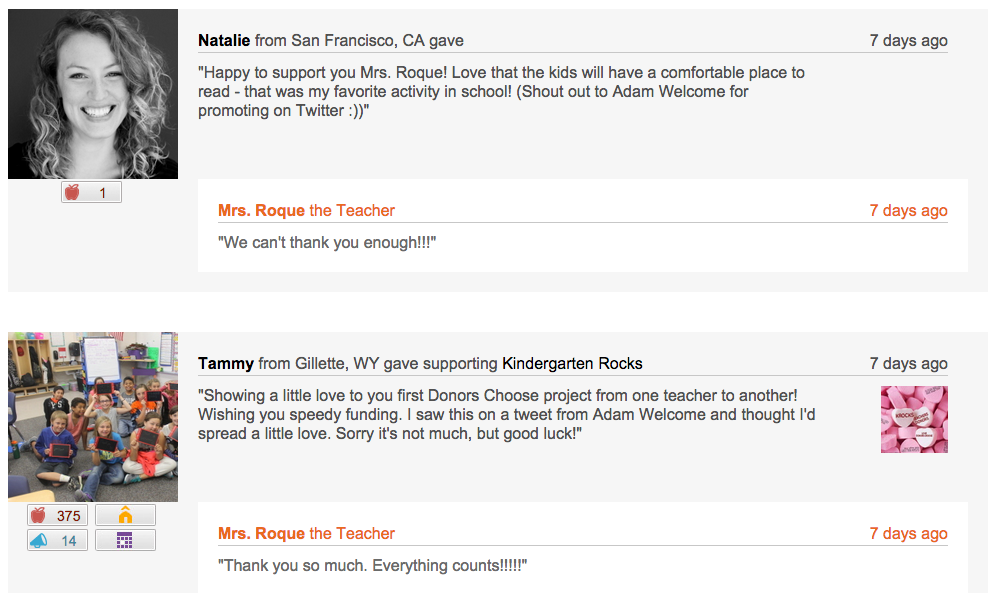The image size is (993, 593).
Task: Click Mrs. Roque the Teacher in second reply
Action: 307,533
